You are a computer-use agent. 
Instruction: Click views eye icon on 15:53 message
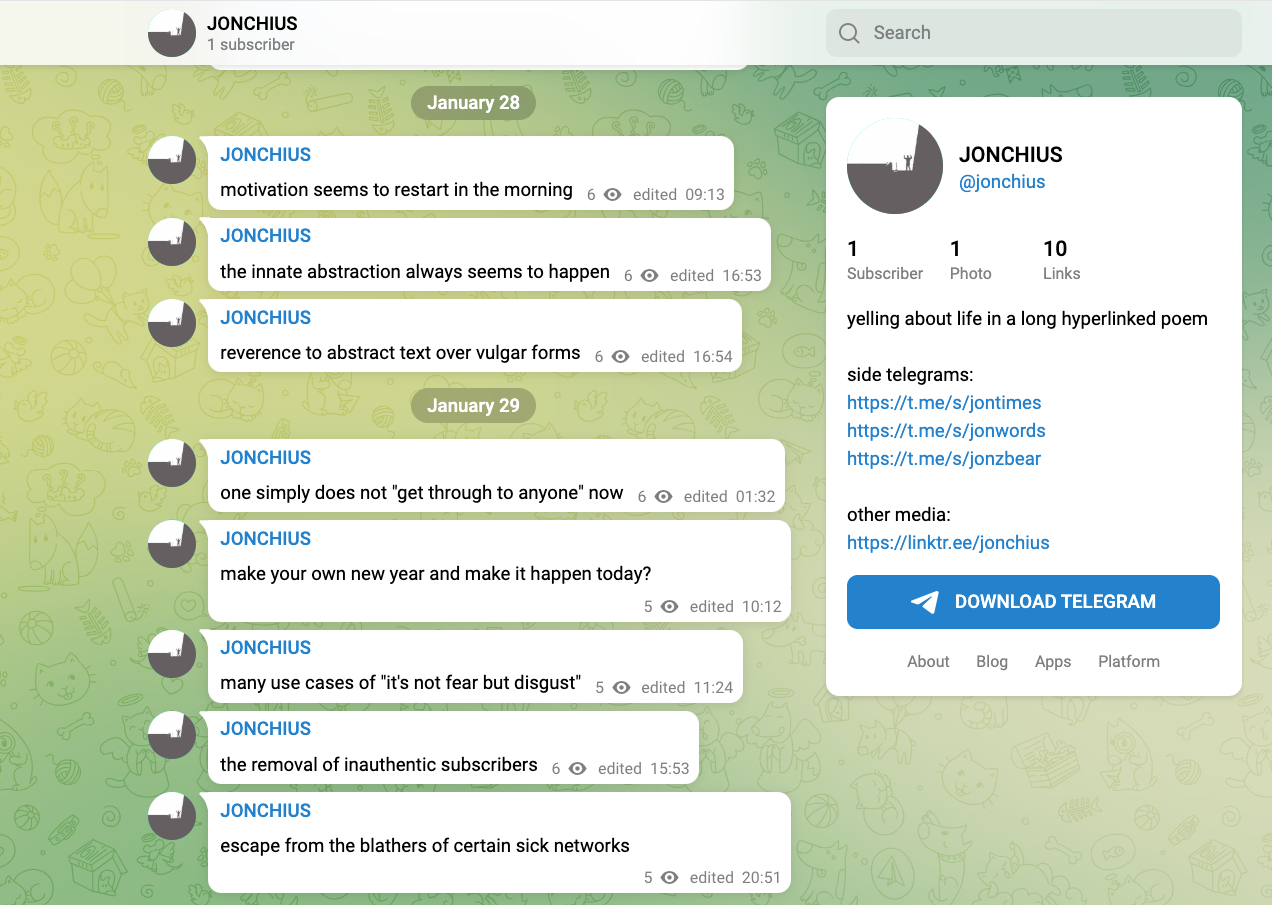(x=578, y=769)
